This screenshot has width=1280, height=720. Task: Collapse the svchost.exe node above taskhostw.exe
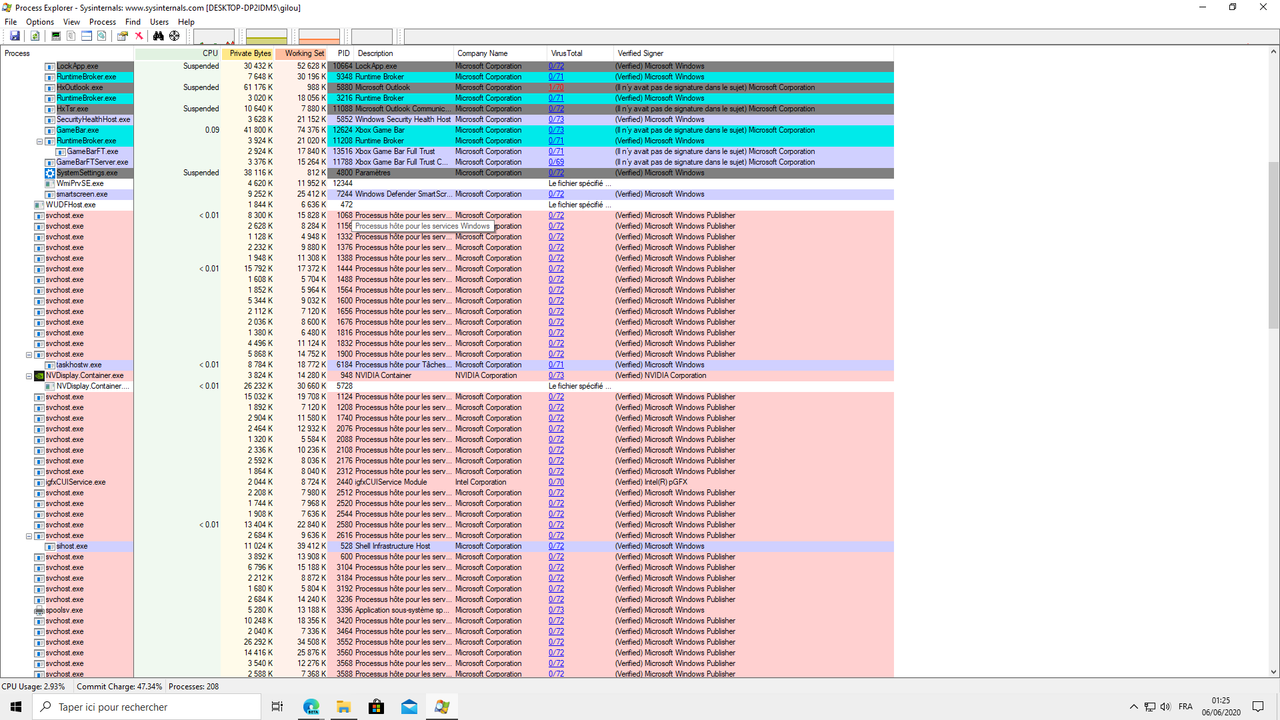point(29,354)
